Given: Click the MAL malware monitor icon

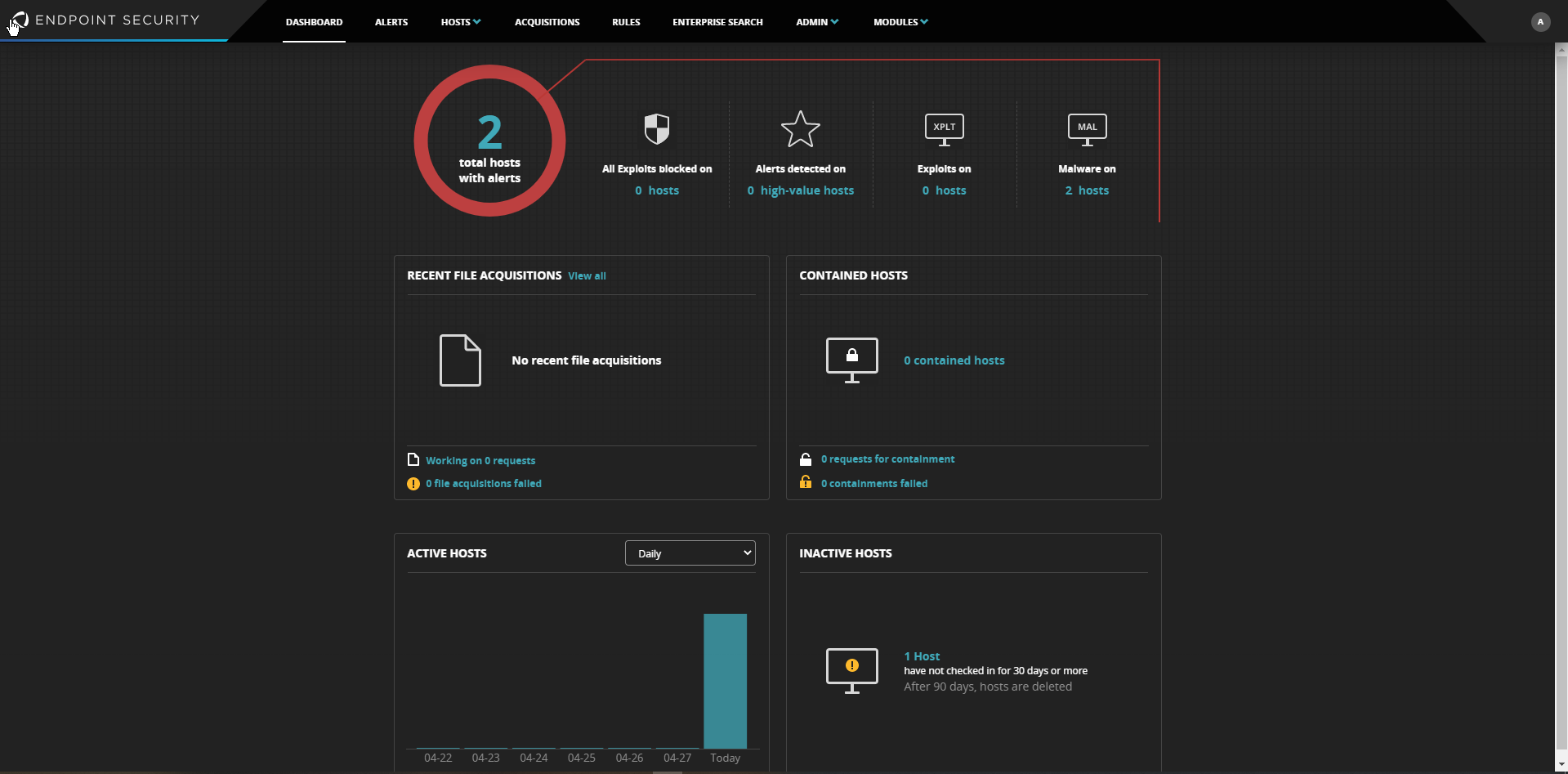Looking at the screenshot, I should 1087,129.
